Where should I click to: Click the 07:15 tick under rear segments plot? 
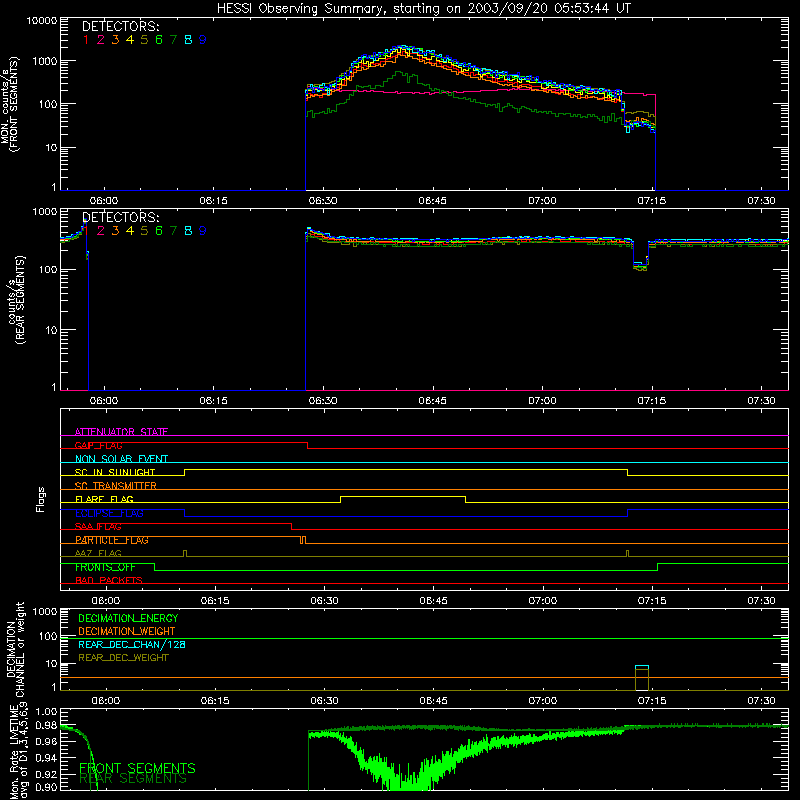pos(652,401)
